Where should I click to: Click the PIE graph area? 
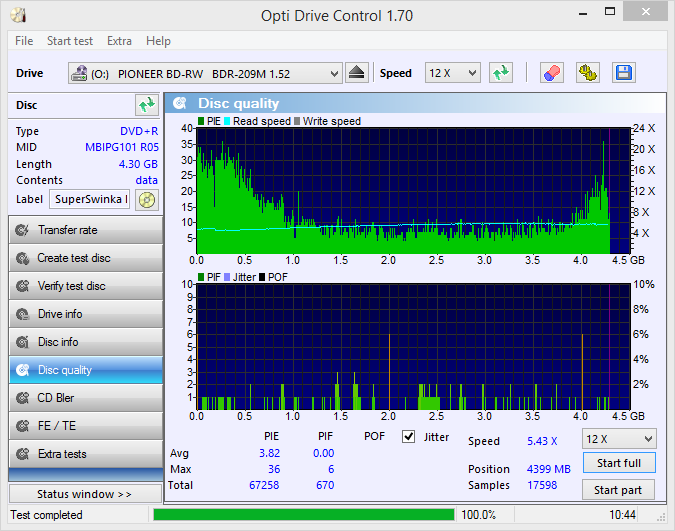413,191
